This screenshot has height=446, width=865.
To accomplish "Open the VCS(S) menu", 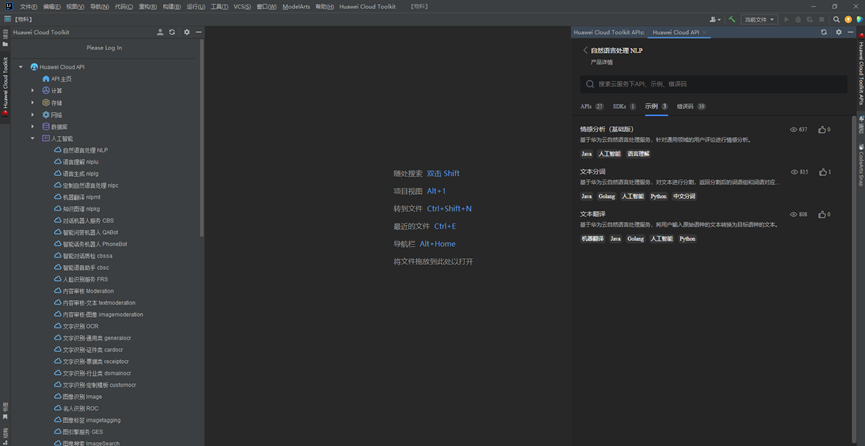I will coord(242,7).
